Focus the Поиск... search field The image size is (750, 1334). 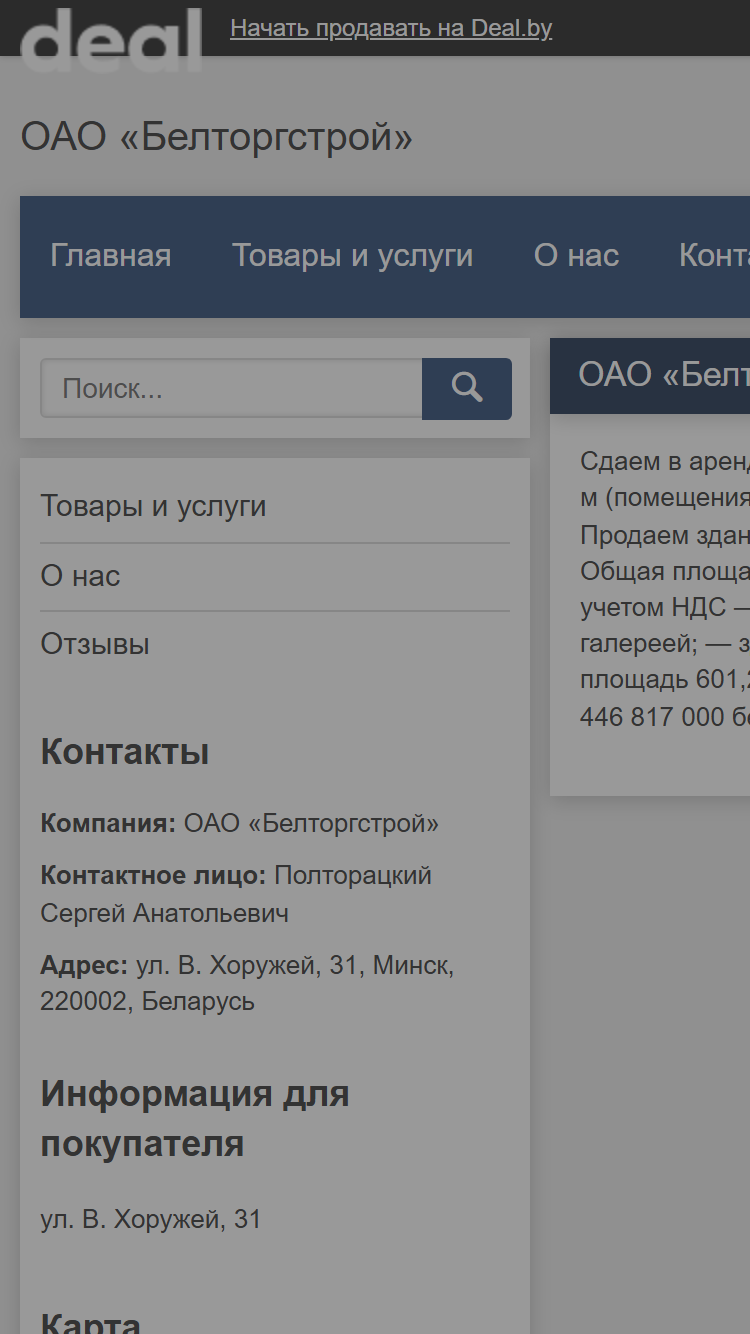[231, 388]
